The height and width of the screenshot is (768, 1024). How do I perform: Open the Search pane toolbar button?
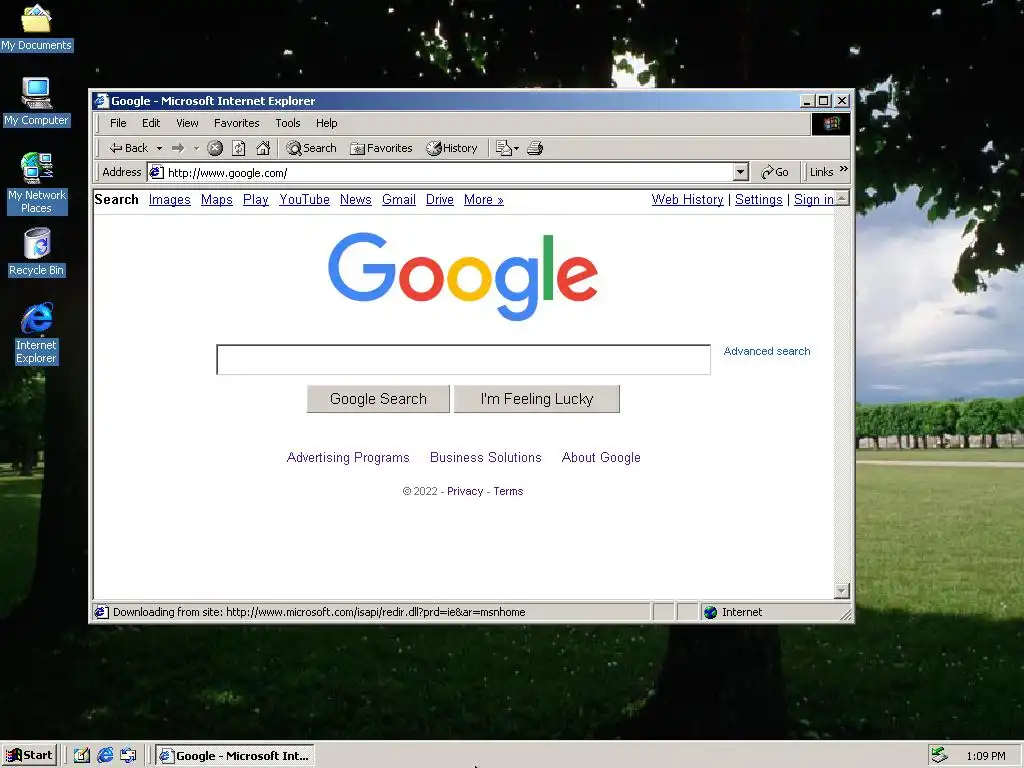click(312, 148)
